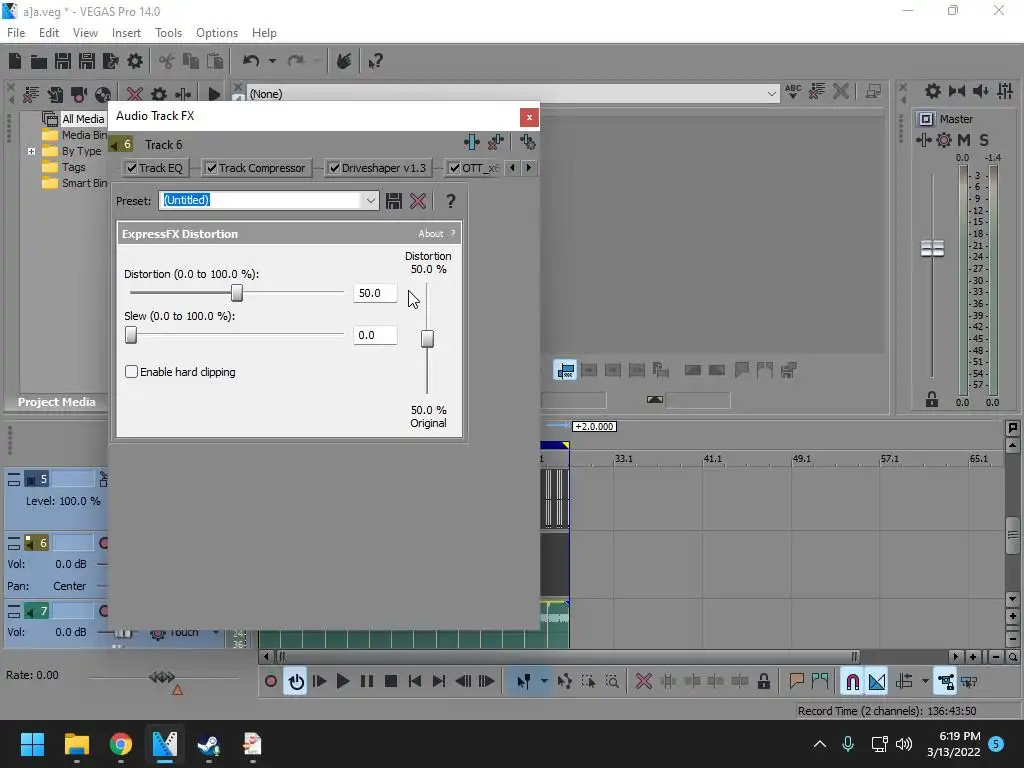Open Master bus settings gear icon
1024x768 pixels.
coord(944,140)
